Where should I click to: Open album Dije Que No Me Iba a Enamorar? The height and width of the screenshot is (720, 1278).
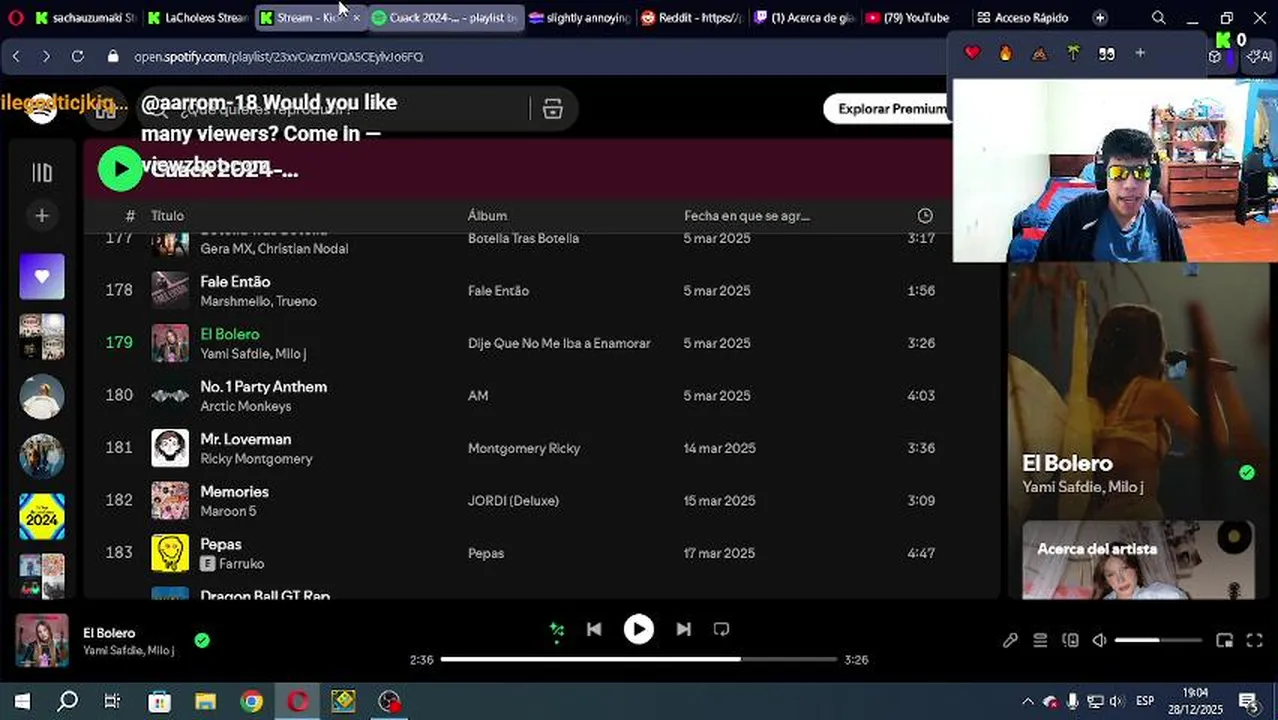pos(559,343)
